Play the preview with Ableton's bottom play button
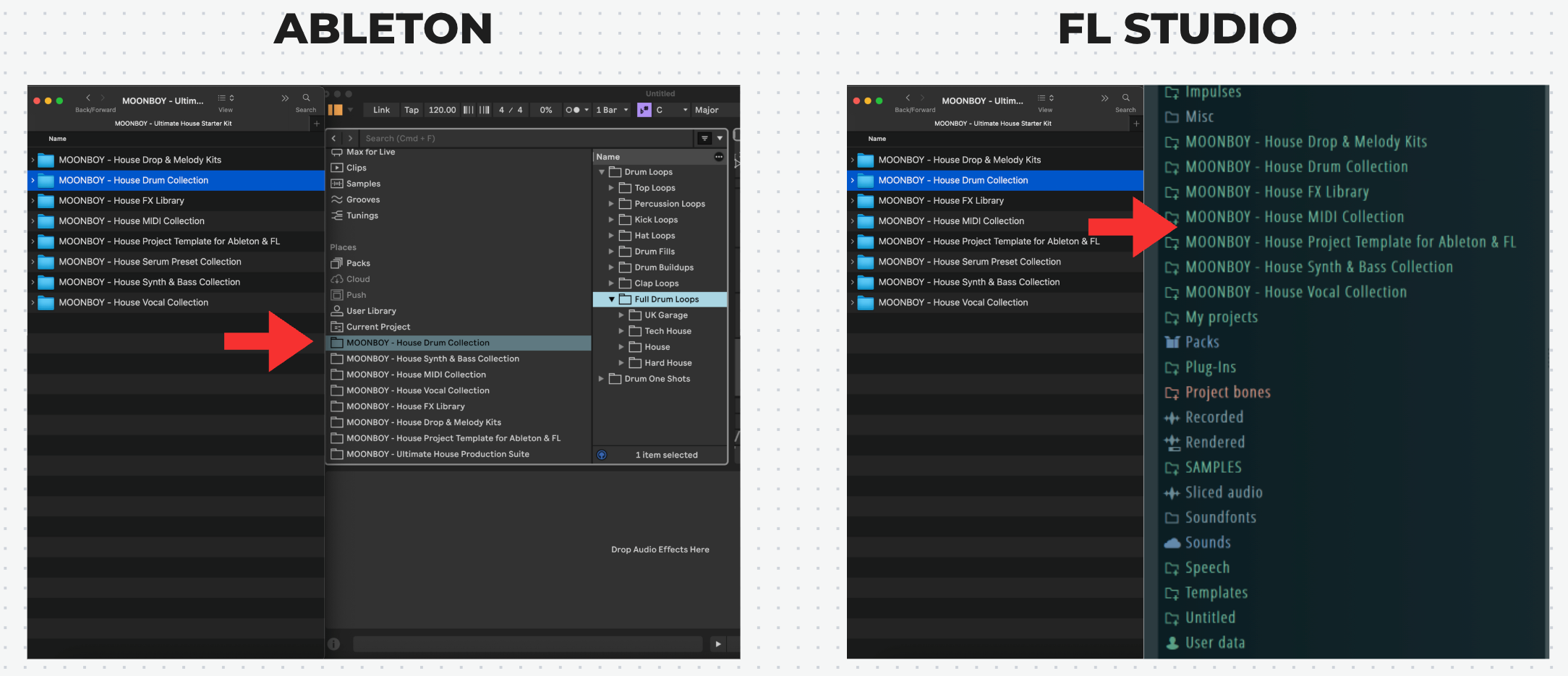1568x676 pixels. [x=717, y=643]
